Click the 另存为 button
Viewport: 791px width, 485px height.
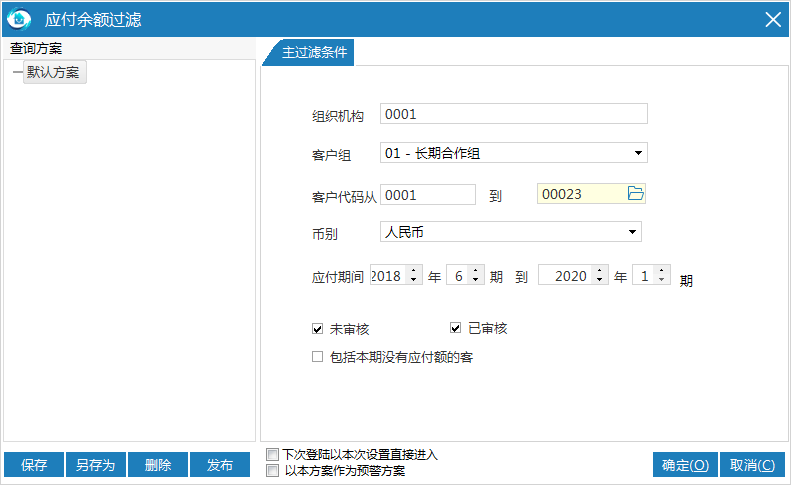click(x=96, y=464)
